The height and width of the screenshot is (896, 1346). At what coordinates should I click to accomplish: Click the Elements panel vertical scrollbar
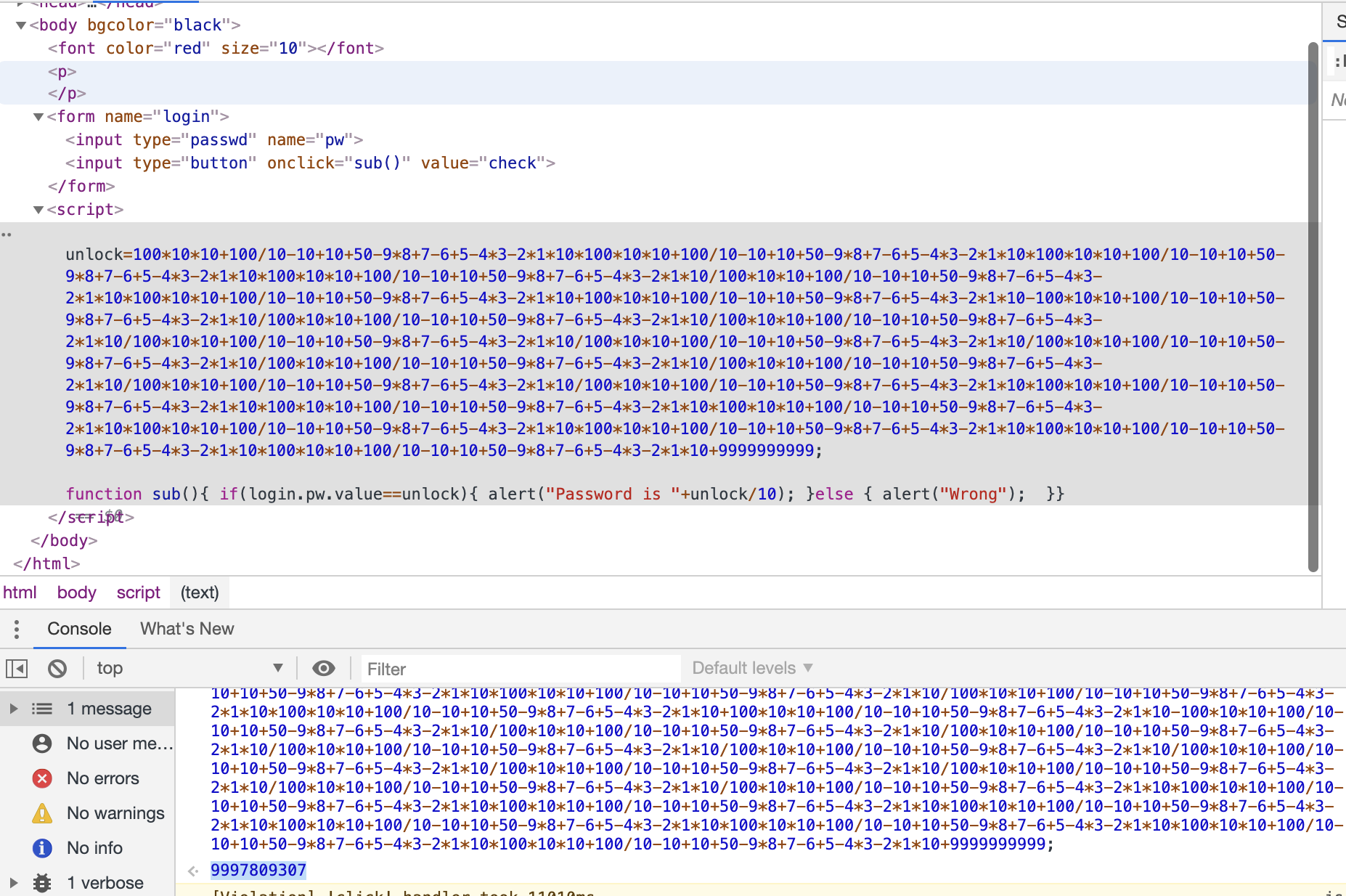pos(1313,306)
